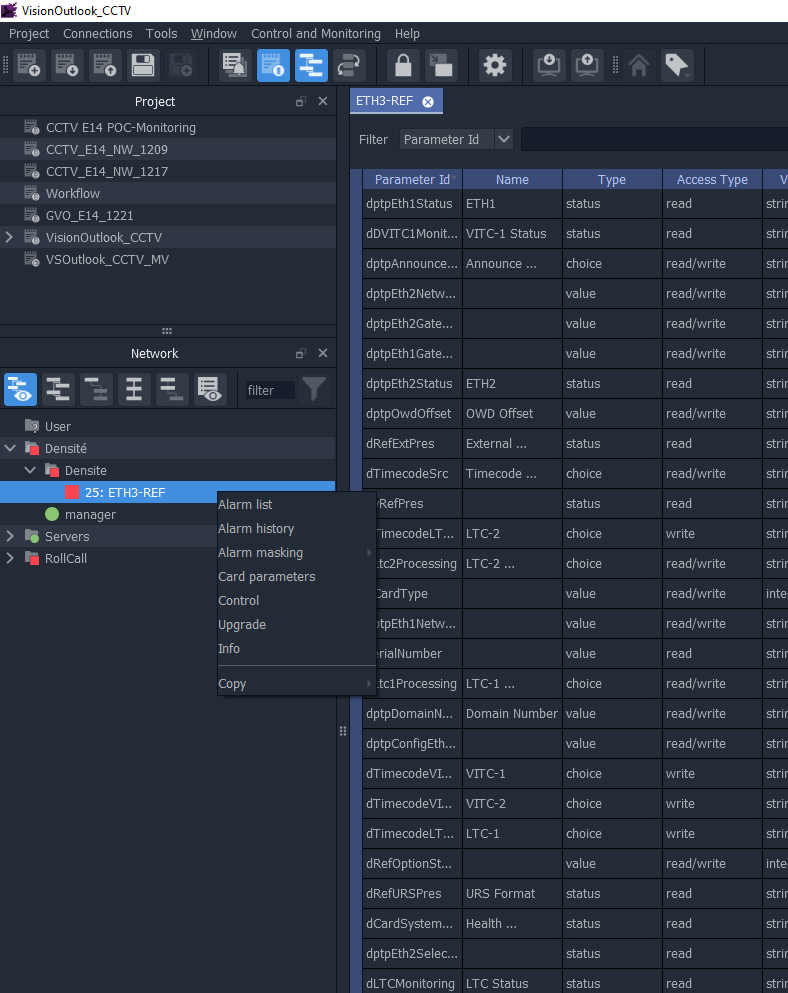
Task: Select CCTV_E14_NW_1217 in Project list
Action: click(107, 172)
